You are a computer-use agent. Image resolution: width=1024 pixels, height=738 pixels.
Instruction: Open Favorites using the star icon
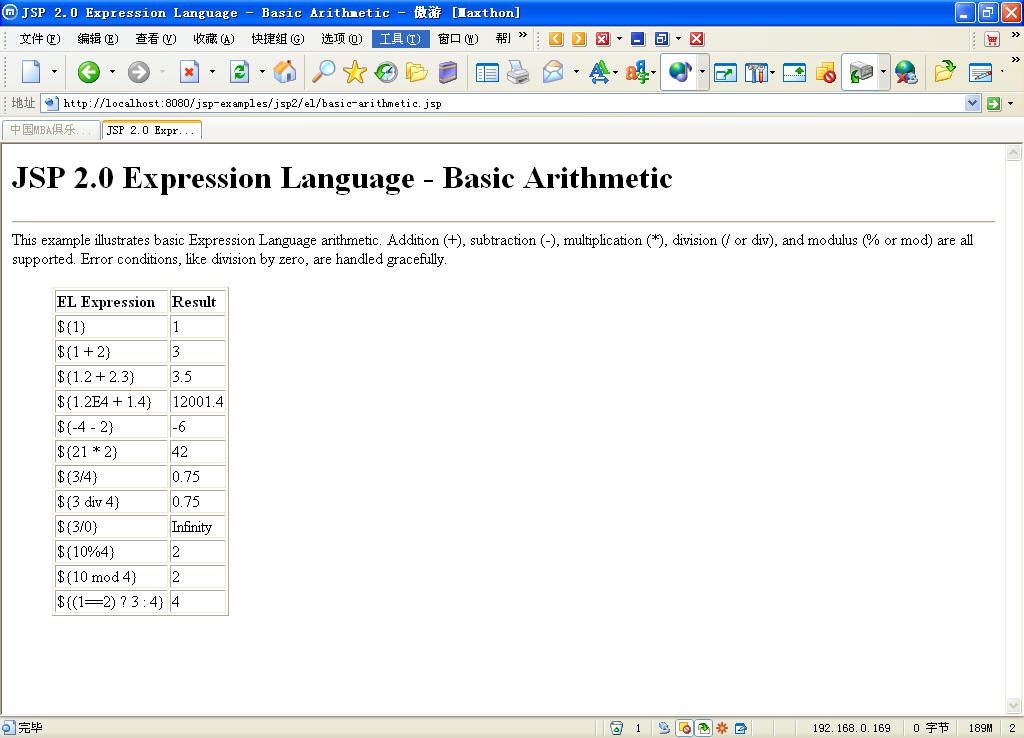[x=355, y=72]
